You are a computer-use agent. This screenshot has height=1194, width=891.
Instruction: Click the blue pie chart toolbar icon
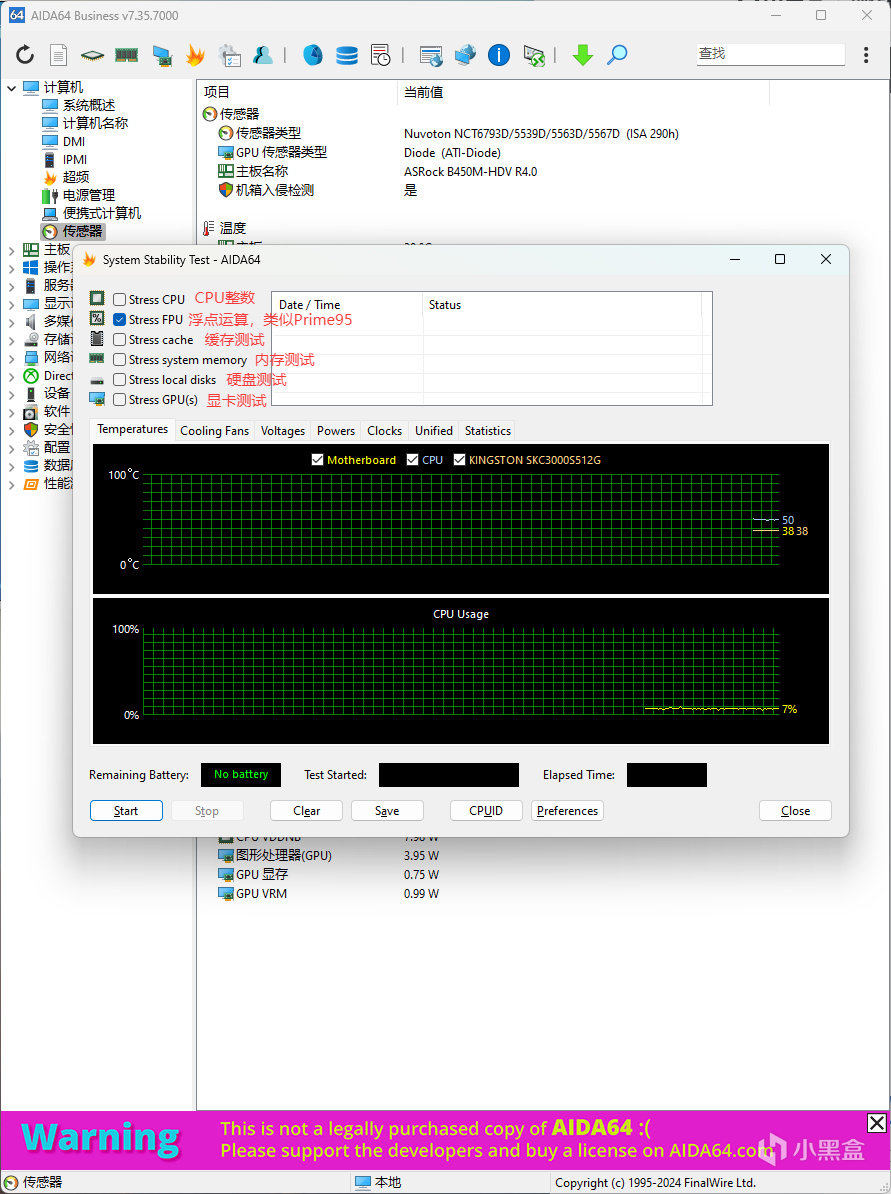click(312, 55)
